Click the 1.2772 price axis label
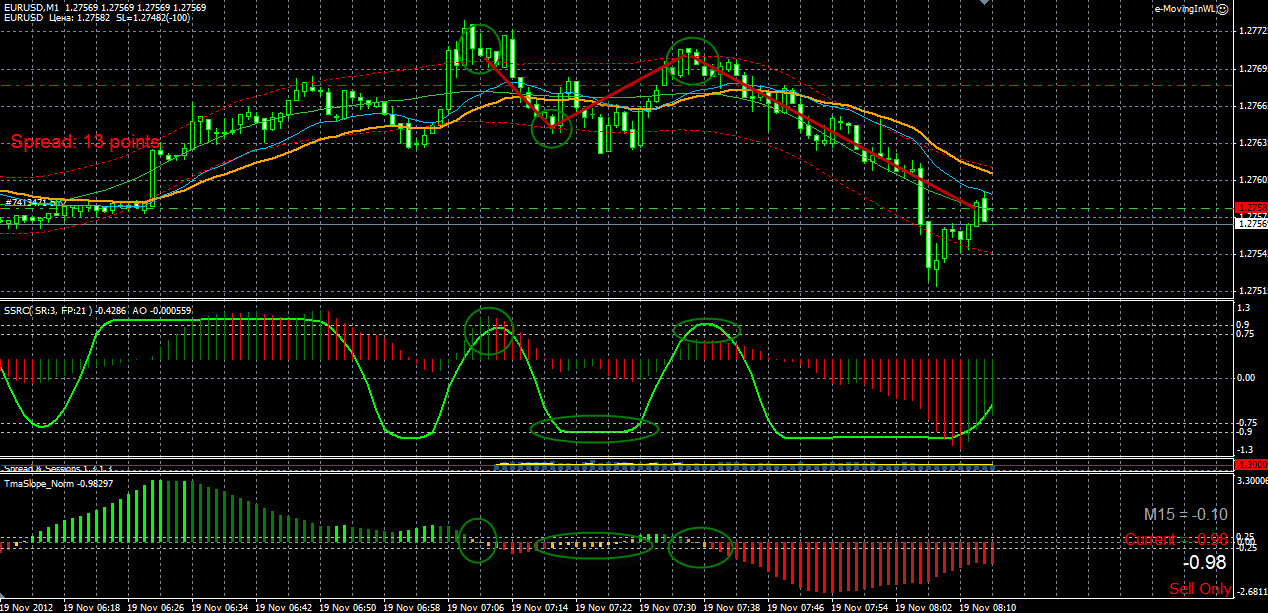The height and width of the screenshot is (613, 1268). 1253,32
